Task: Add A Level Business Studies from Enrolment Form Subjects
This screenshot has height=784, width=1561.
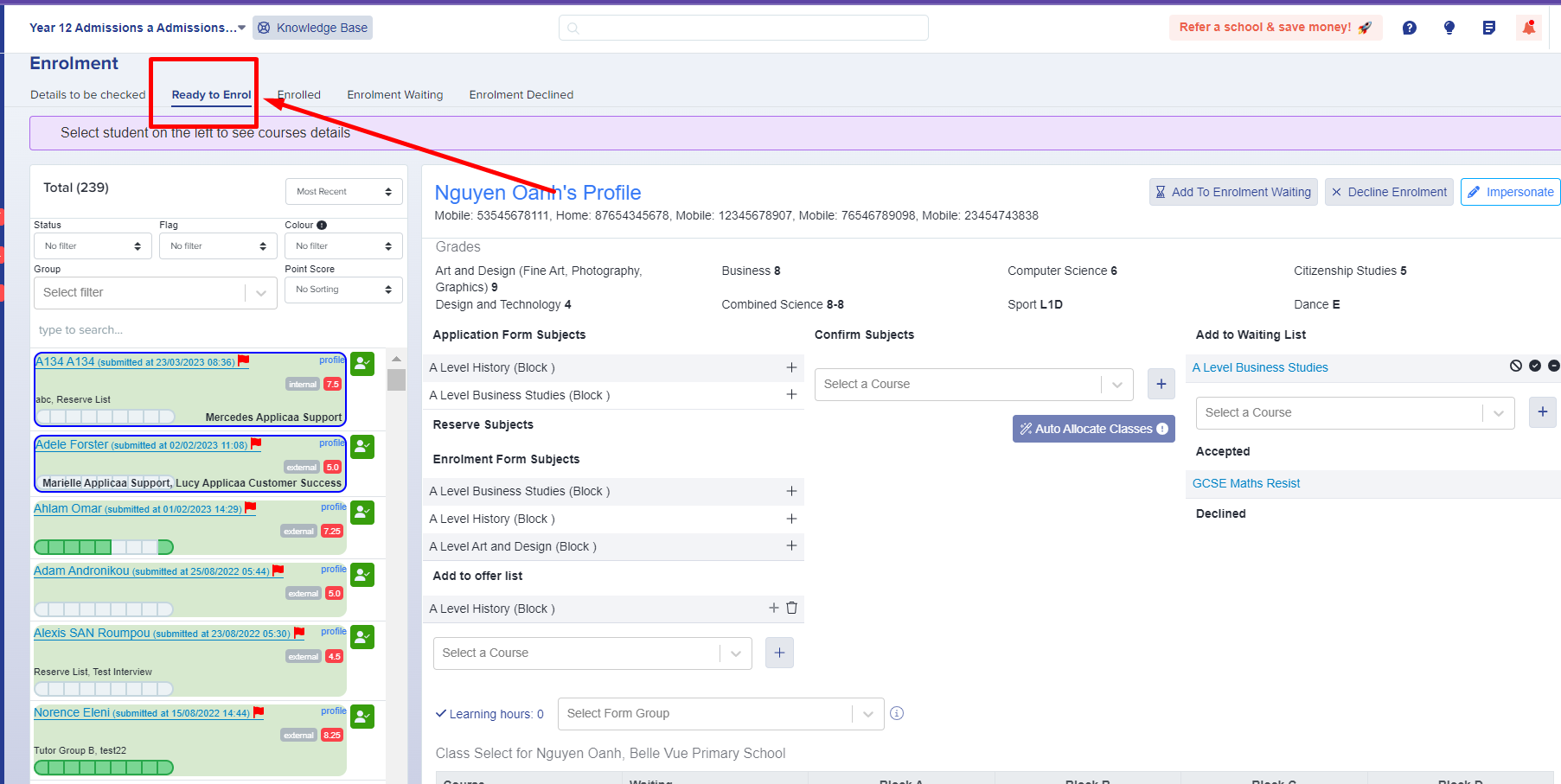Action: [x=791, y=491]
